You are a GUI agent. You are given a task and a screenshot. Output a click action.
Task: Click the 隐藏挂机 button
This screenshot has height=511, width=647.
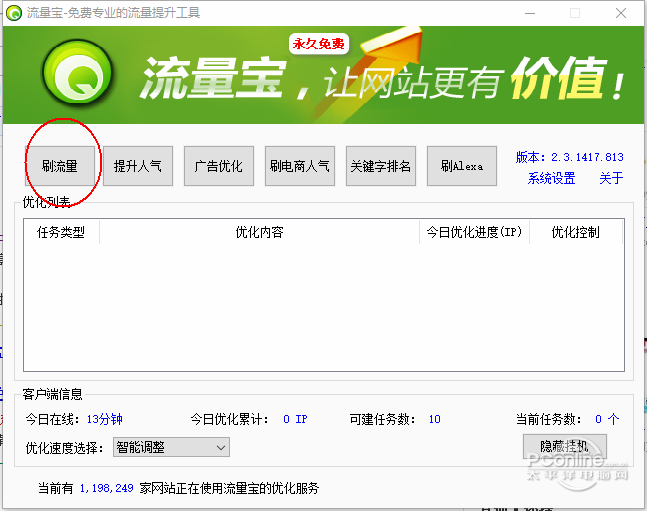coord(564,446)
